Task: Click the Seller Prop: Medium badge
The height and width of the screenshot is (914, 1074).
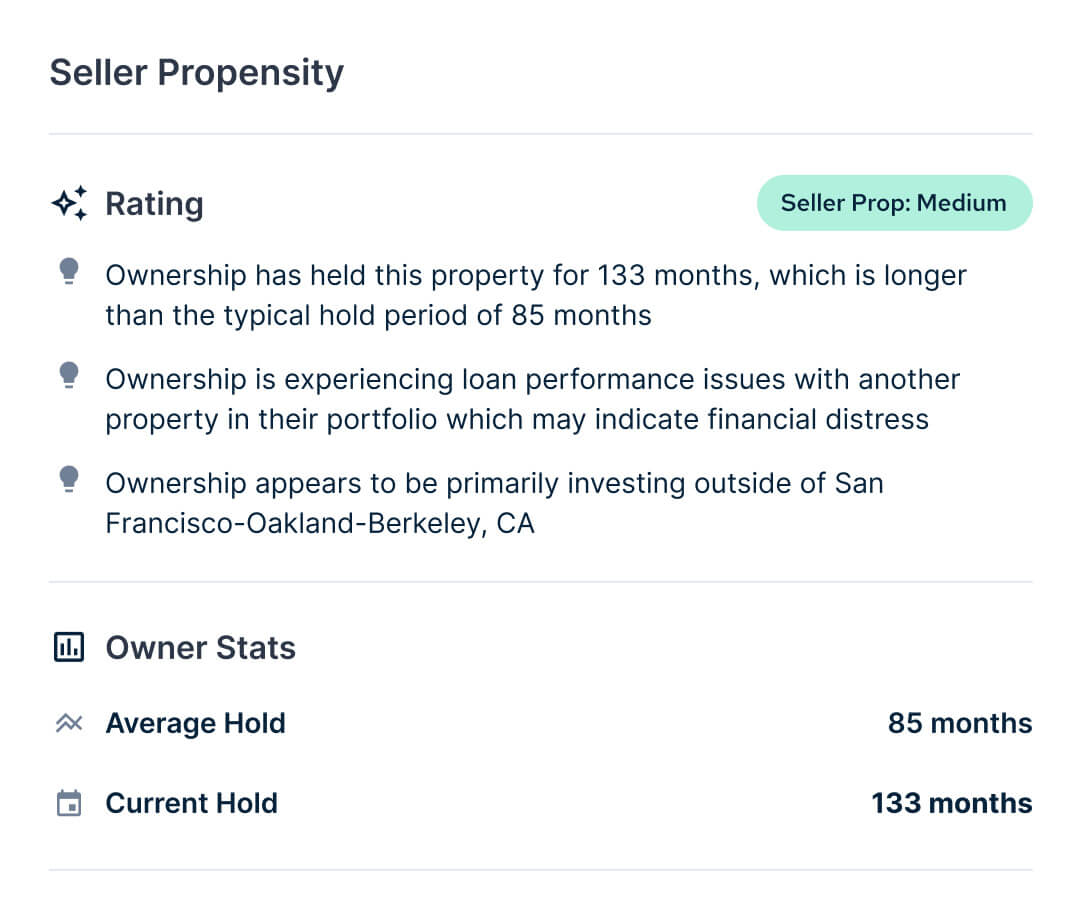Action: pos(893,203)
